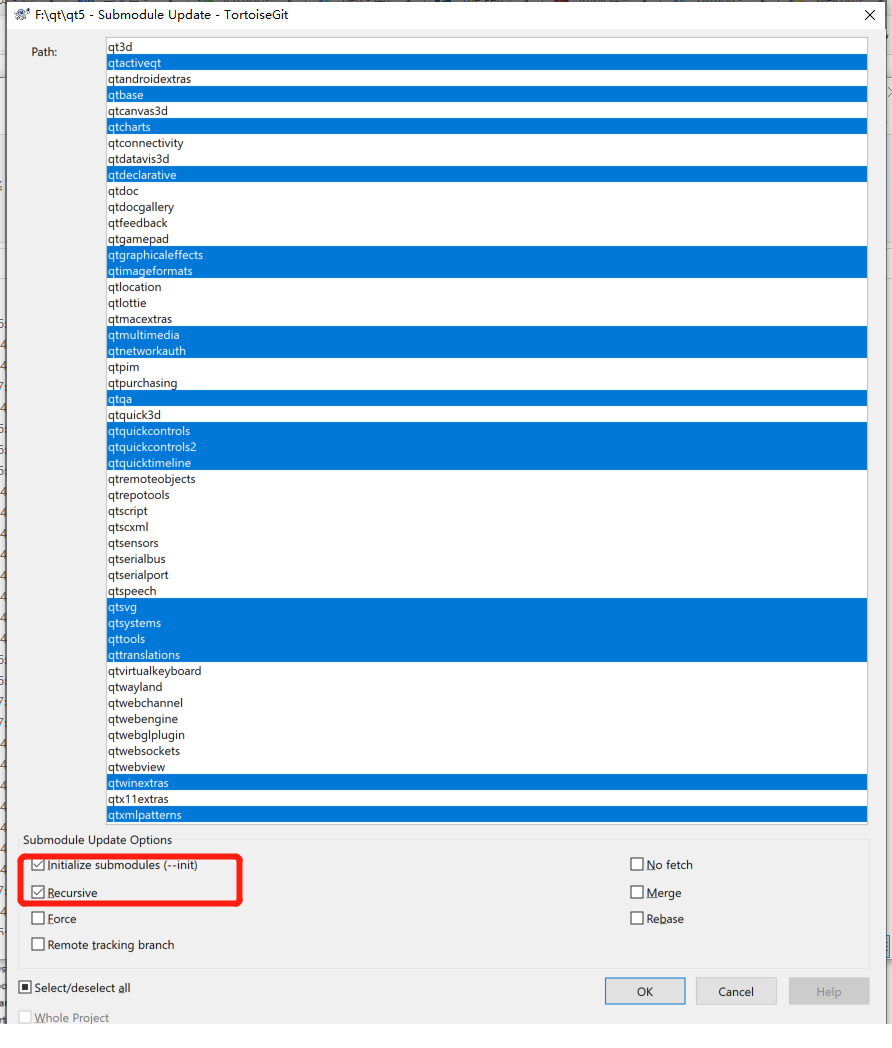Click the qtbase submodule row
Viewport: 892px width, 1048px height.
point(486,95)
